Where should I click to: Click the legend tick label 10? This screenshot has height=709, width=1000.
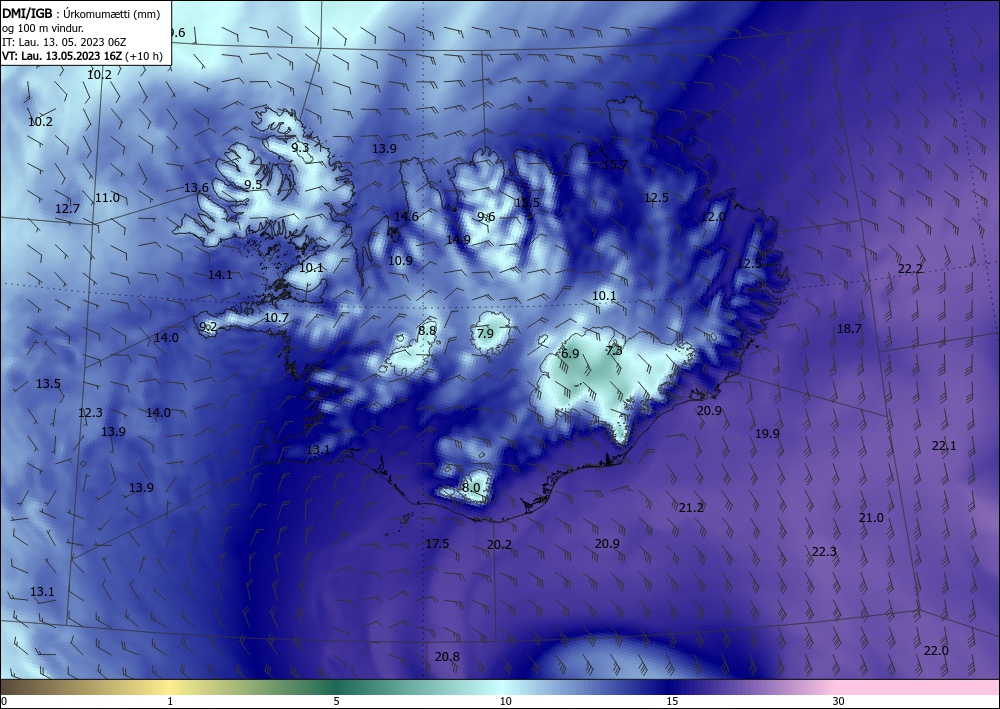[506, 702]
